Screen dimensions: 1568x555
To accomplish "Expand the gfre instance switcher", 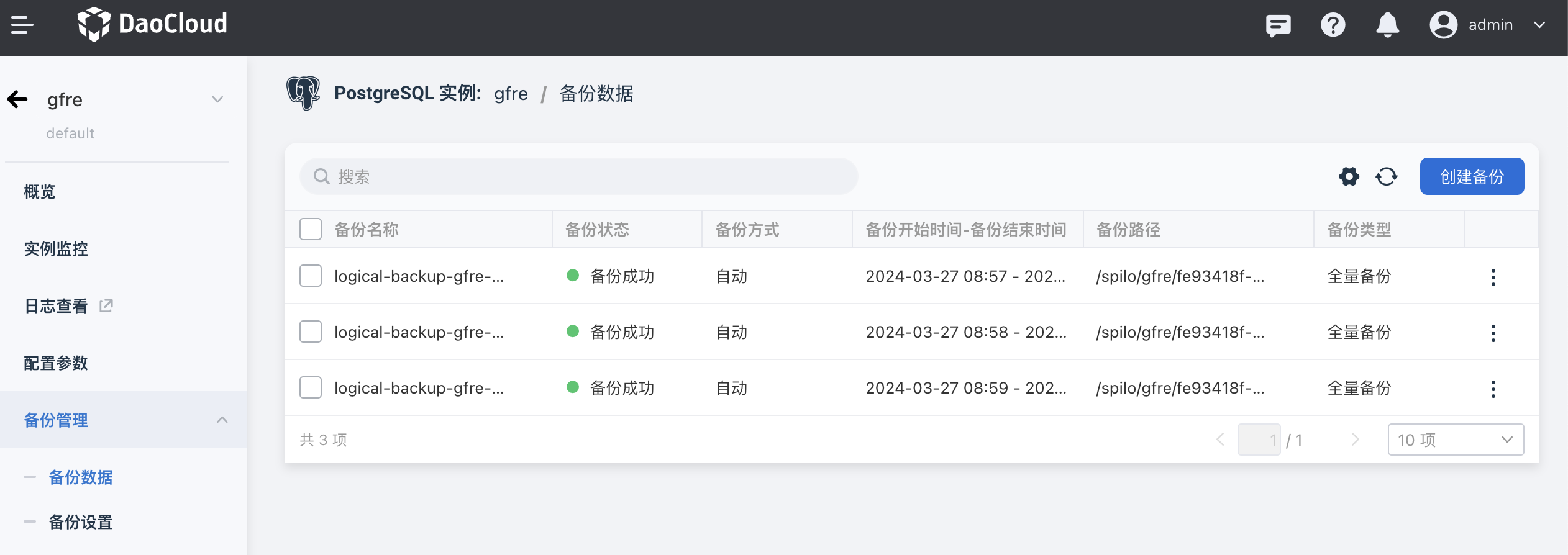I will point(217,99).
